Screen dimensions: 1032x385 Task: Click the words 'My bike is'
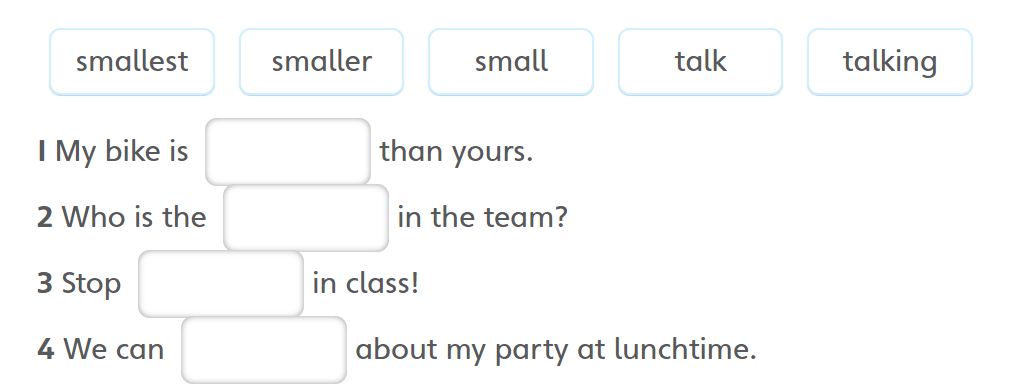pyautogui.click(x=122, y=151)
